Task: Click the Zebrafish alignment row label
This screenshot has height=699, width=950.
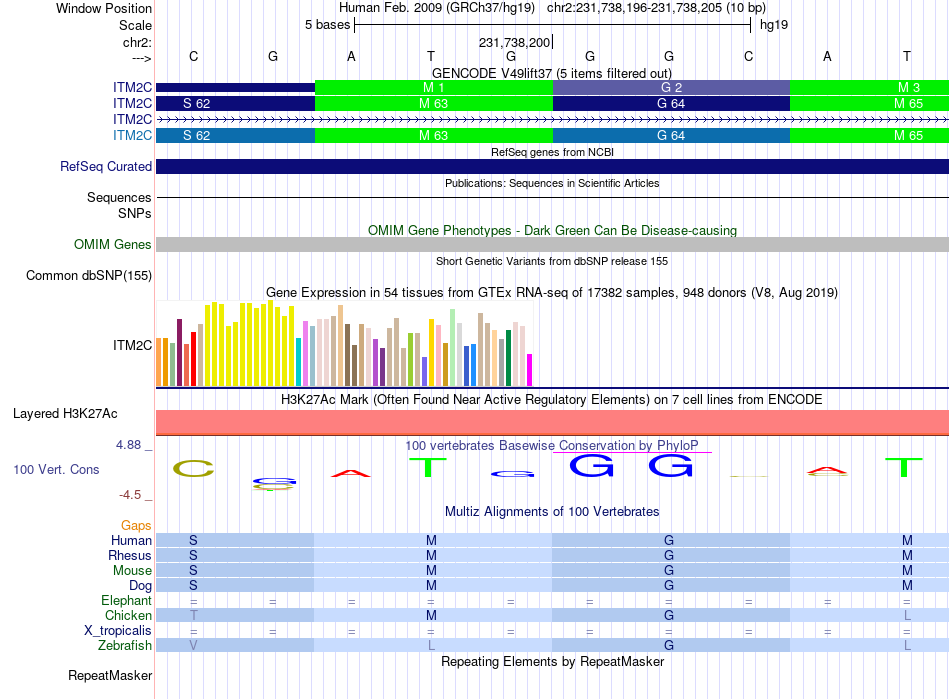Action: (125, 646)
